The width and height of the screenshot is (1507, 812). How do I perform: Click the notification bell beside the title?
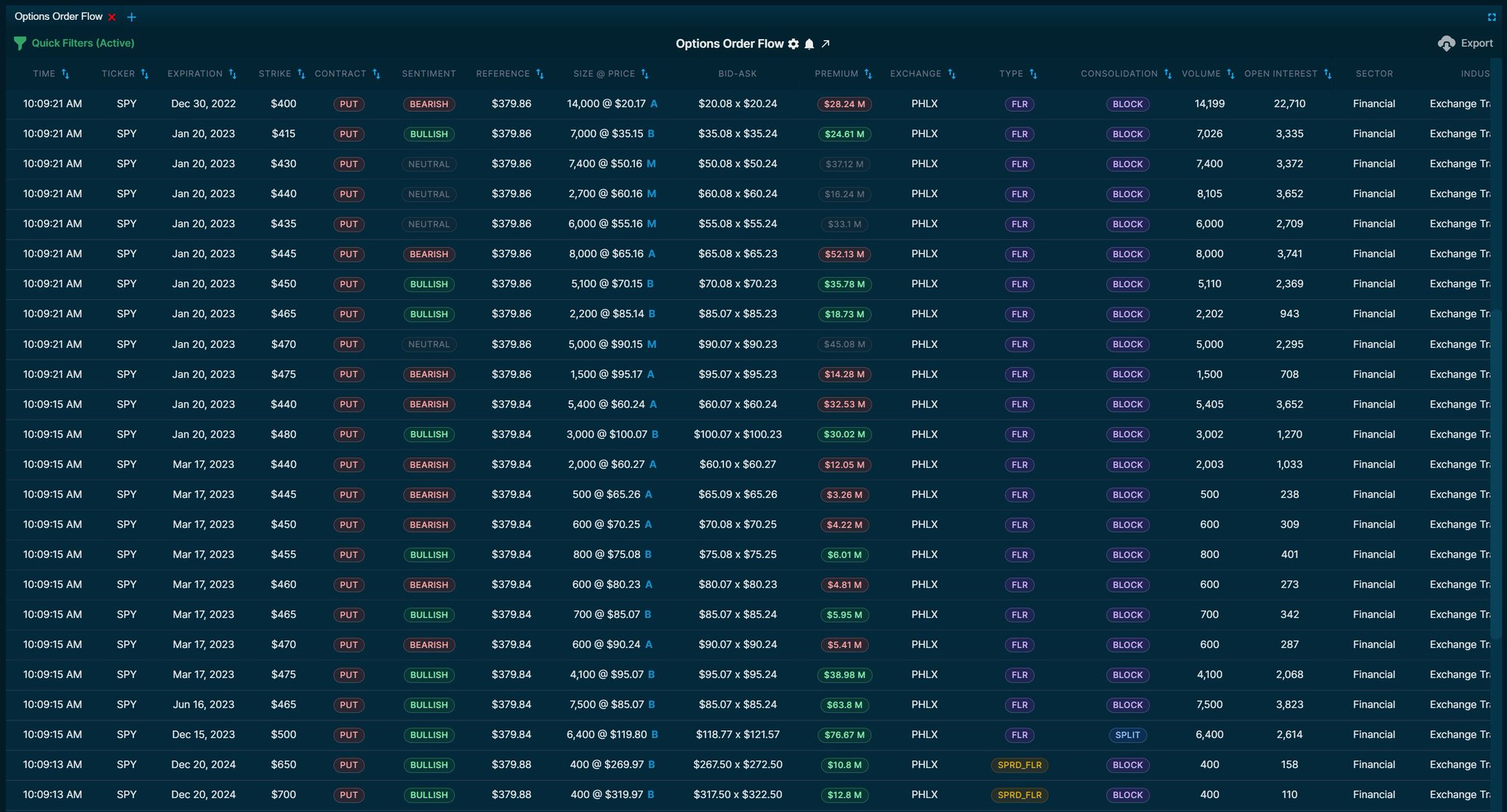point(809,43)
